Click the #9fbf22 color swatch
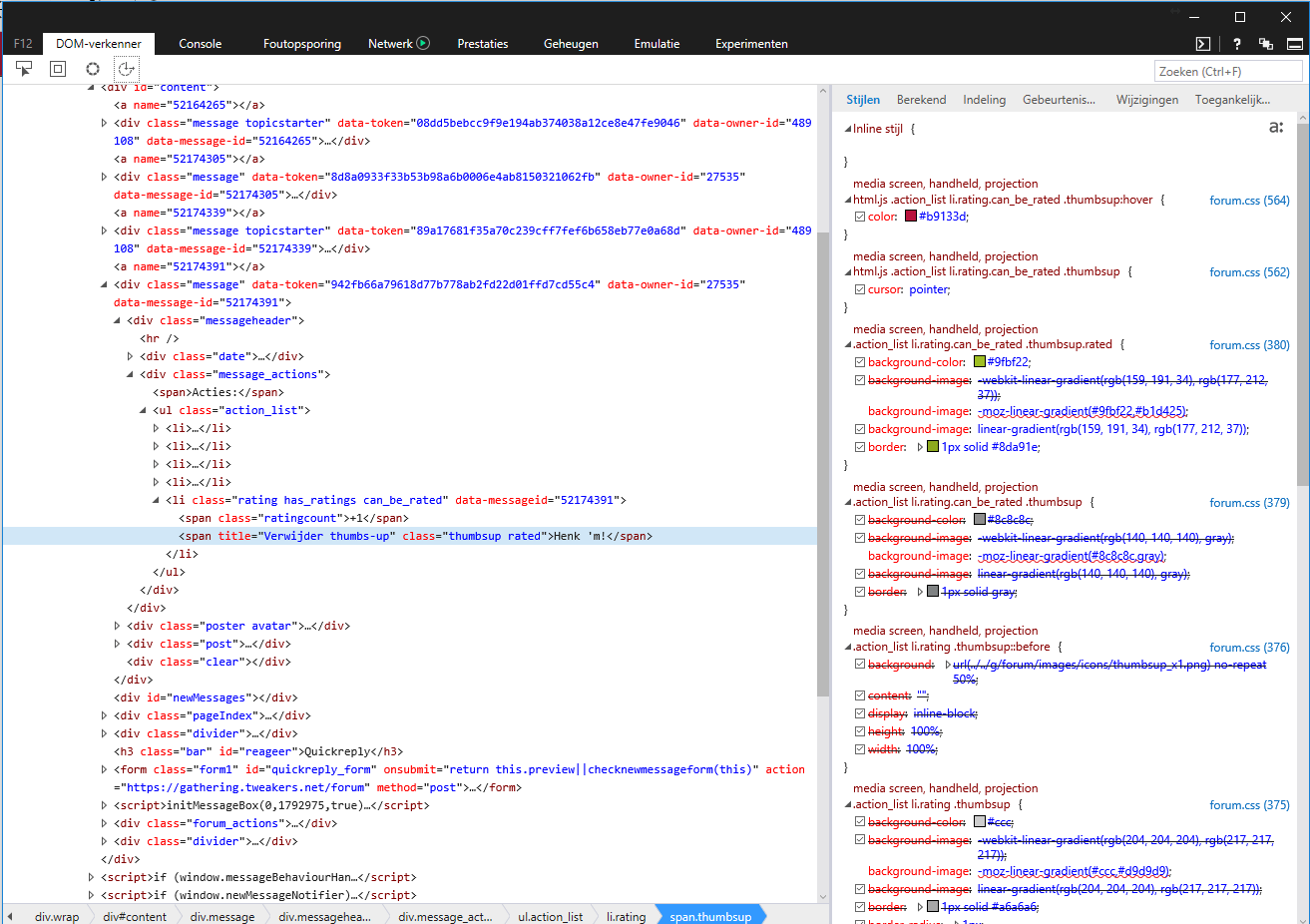Screen dimensions: 1310x924 980,362
